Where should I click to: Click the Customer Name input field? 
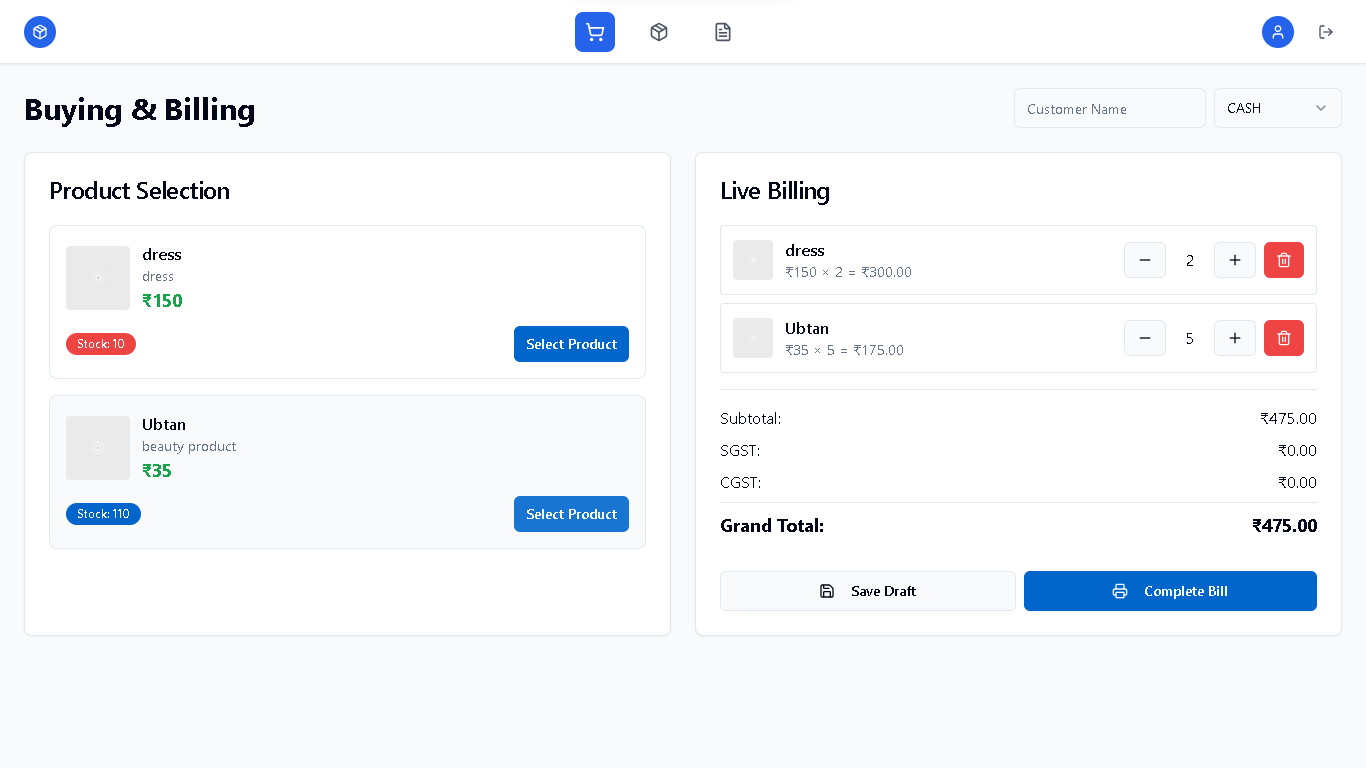[x=1109, y=107]
